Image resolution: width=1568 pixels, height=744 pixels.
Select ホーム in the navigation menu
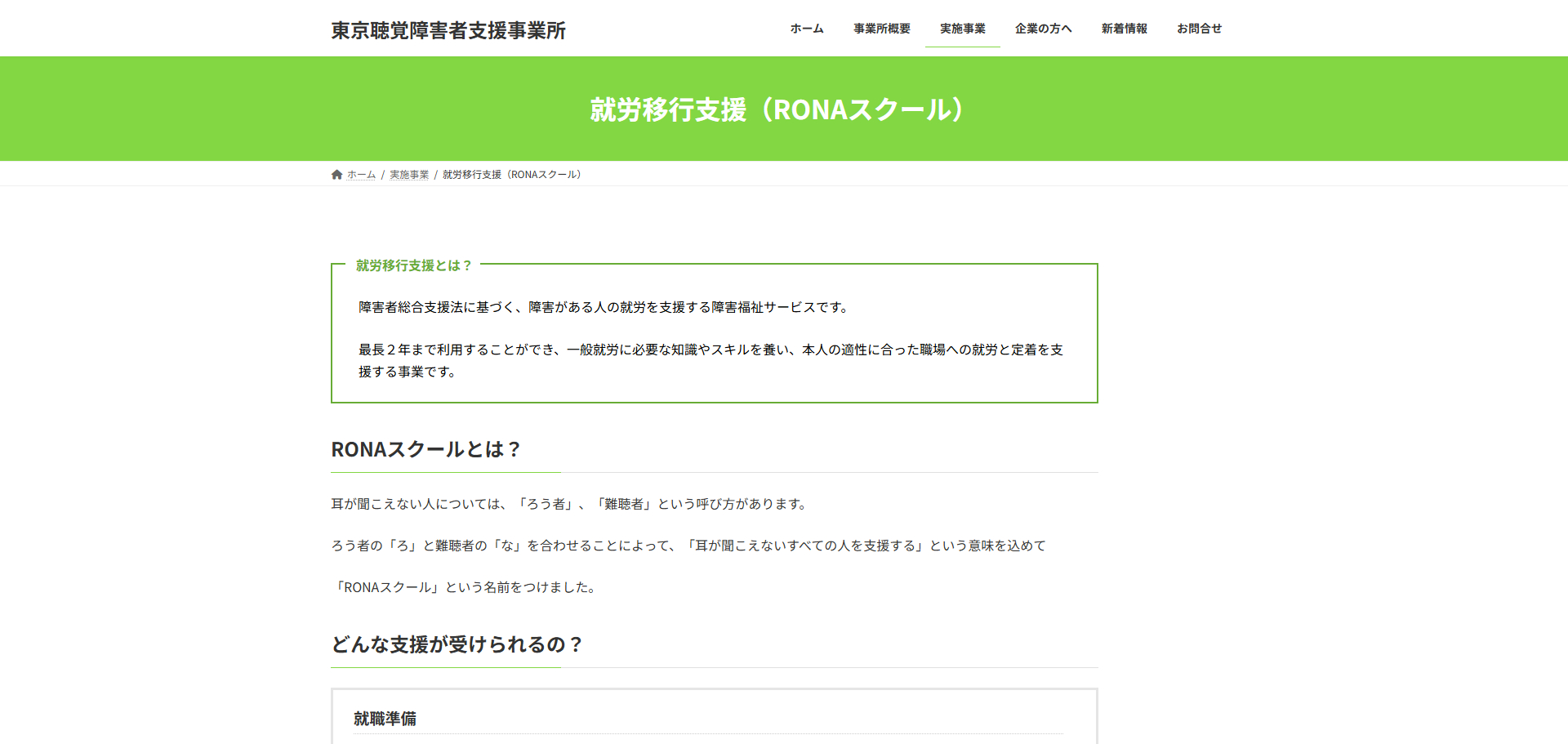pyautogui.click(x=807, y=29)
